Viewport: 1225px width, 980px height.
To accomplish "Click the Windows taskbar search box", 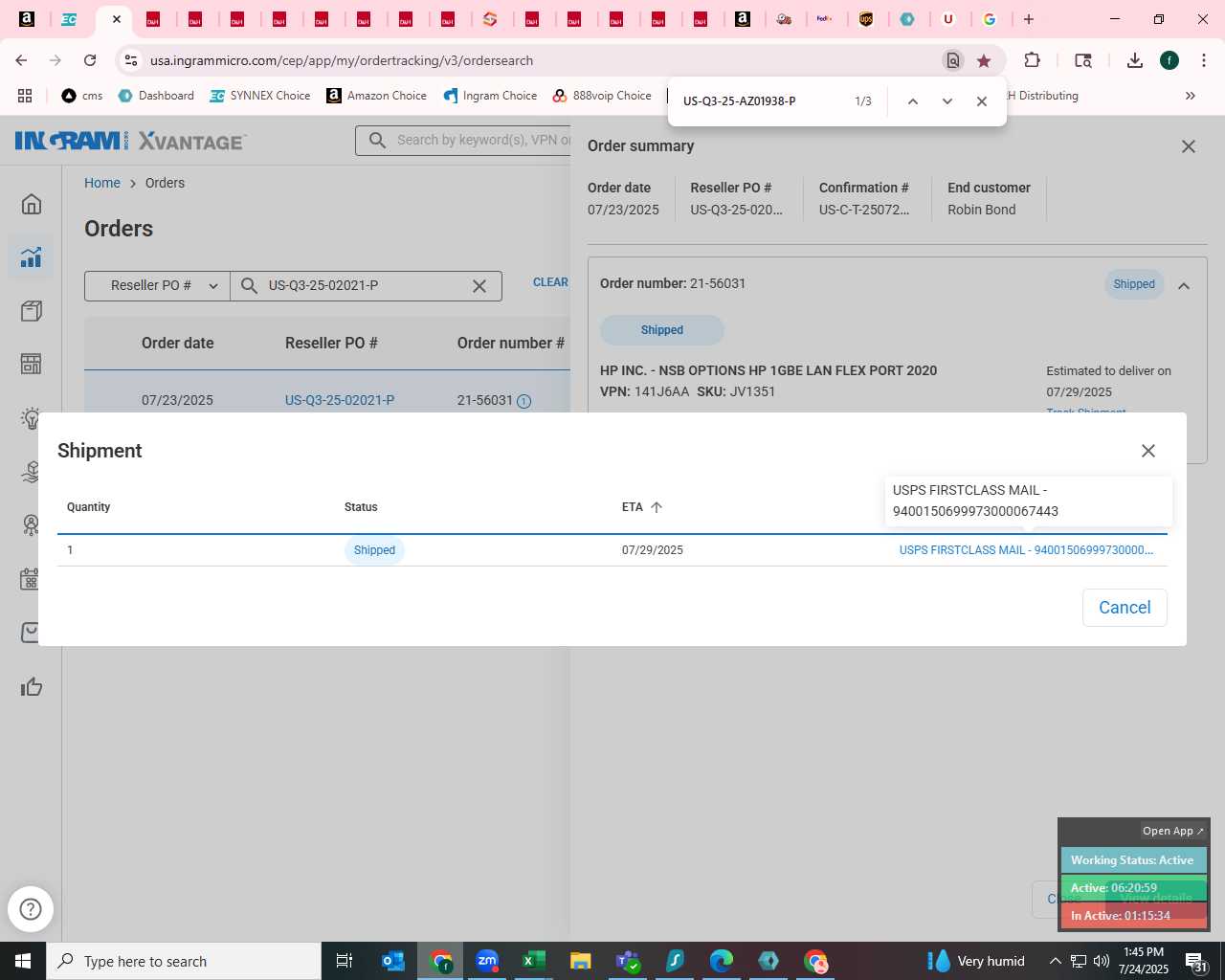I will pyautogui.click(x=184, y=961).
